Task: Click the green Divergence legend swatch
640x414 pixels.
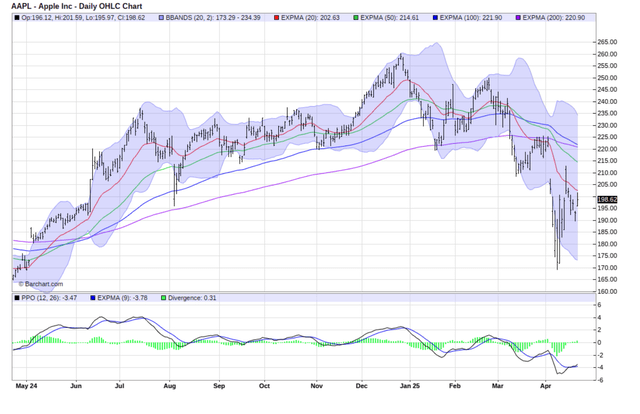Action: (163, 298)
